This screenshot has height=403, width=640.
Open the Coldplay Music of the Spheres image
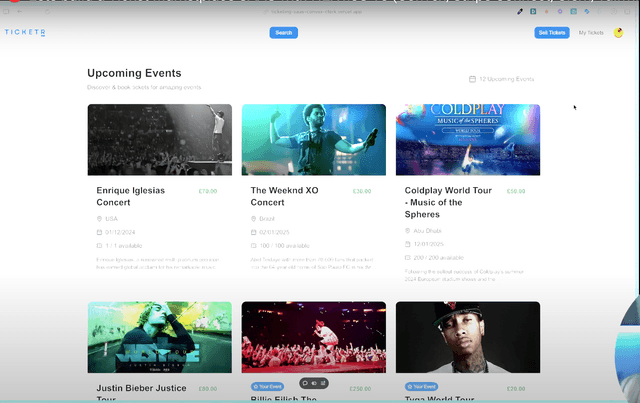coord(468,140)
